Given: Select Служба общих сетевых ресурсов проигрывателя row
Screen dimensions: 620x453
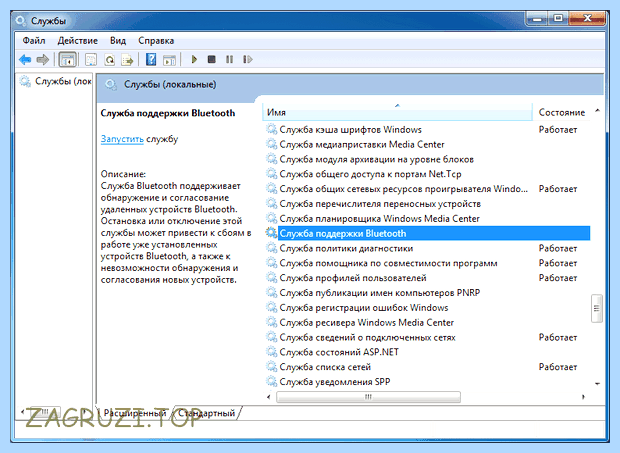Looking at the screenshot, I should pyautogui.click(x=428, y=189).
